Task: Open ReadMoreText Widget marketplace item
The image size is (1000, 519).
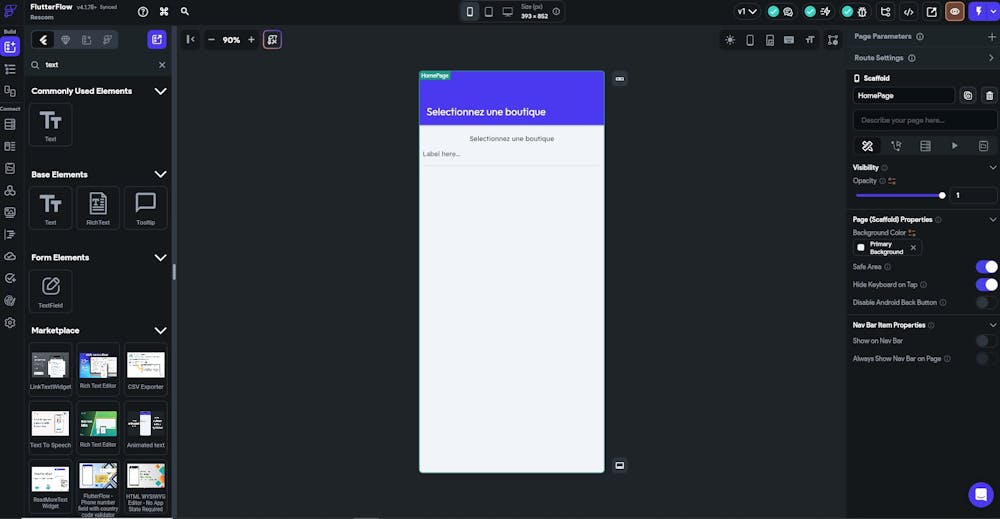Action: pyautogui.click(x=50, y=486)
